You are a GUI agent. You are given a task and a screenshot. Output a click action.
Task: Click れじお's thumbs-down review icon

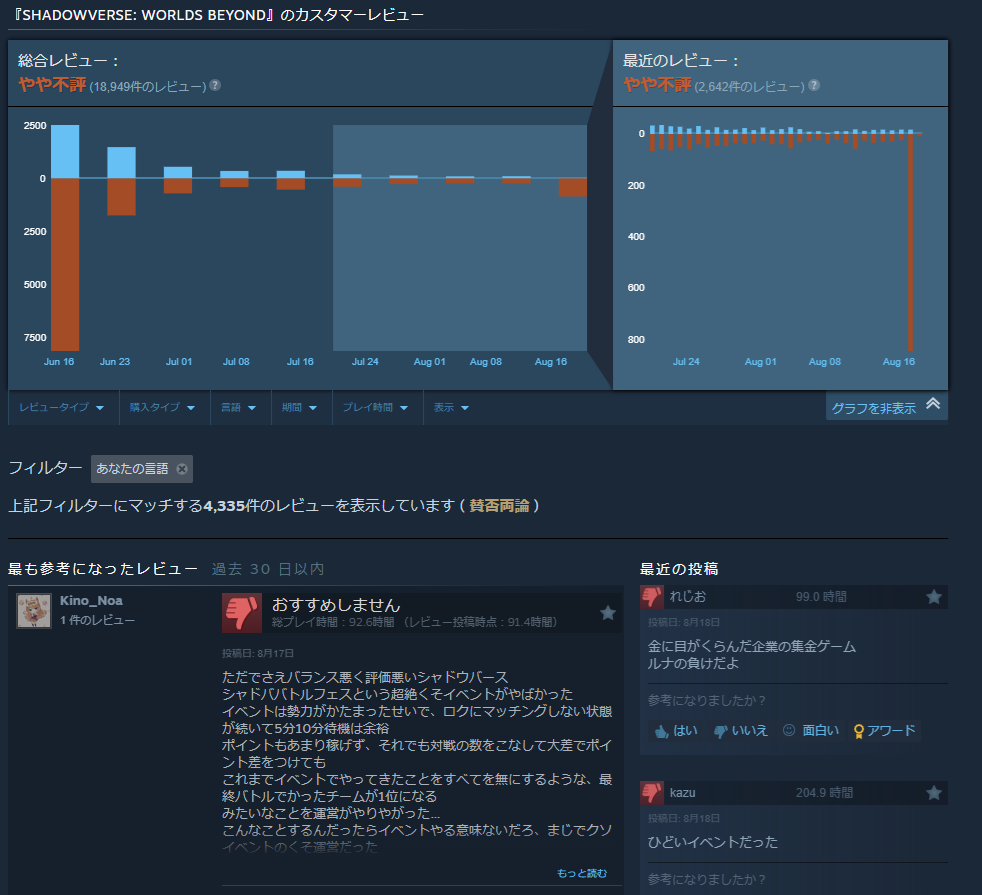tap(652, 597)
